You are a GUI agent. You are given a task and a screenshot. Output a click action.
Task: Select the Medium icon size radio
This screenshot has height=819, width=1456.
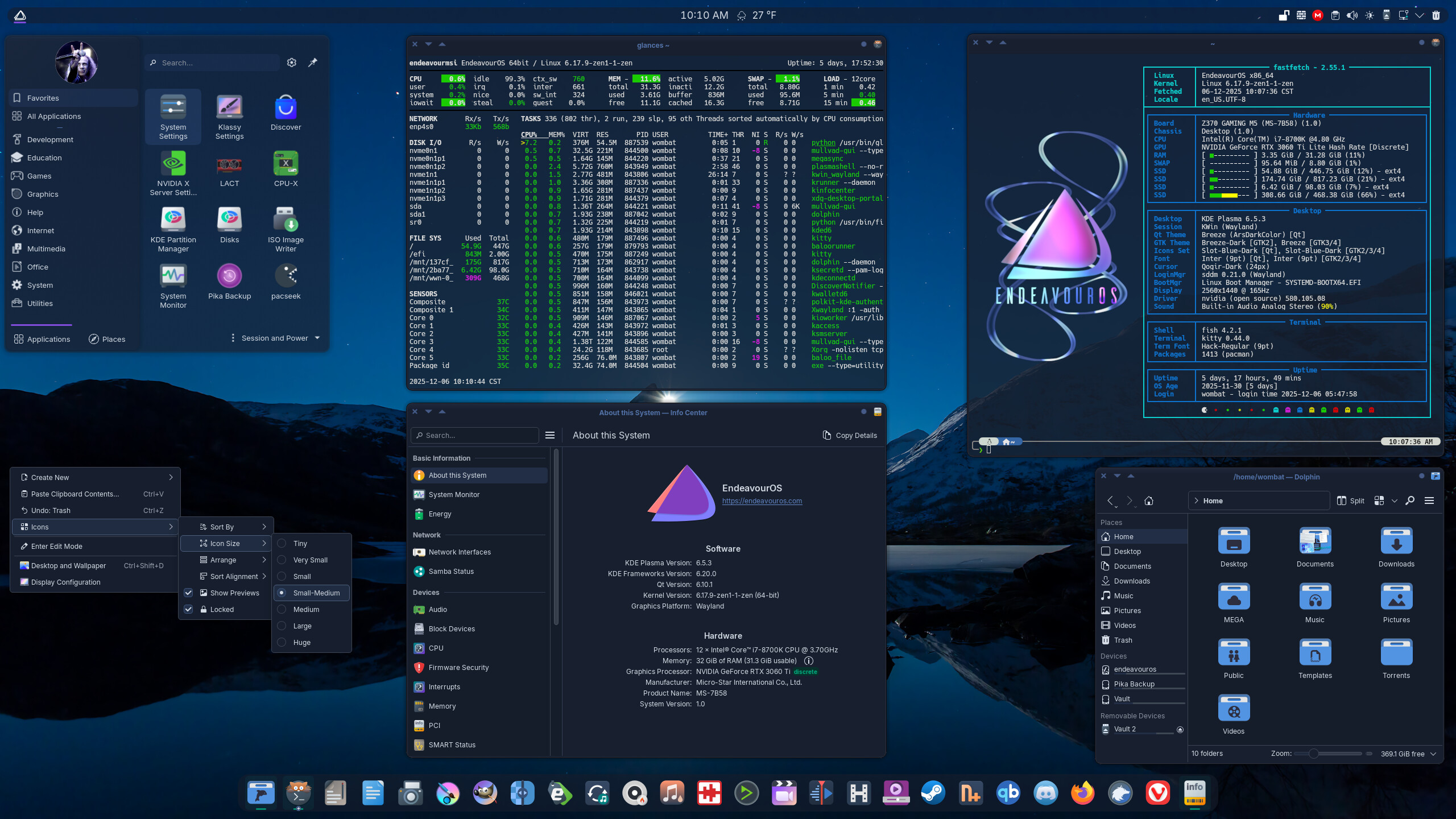point(282,609)
